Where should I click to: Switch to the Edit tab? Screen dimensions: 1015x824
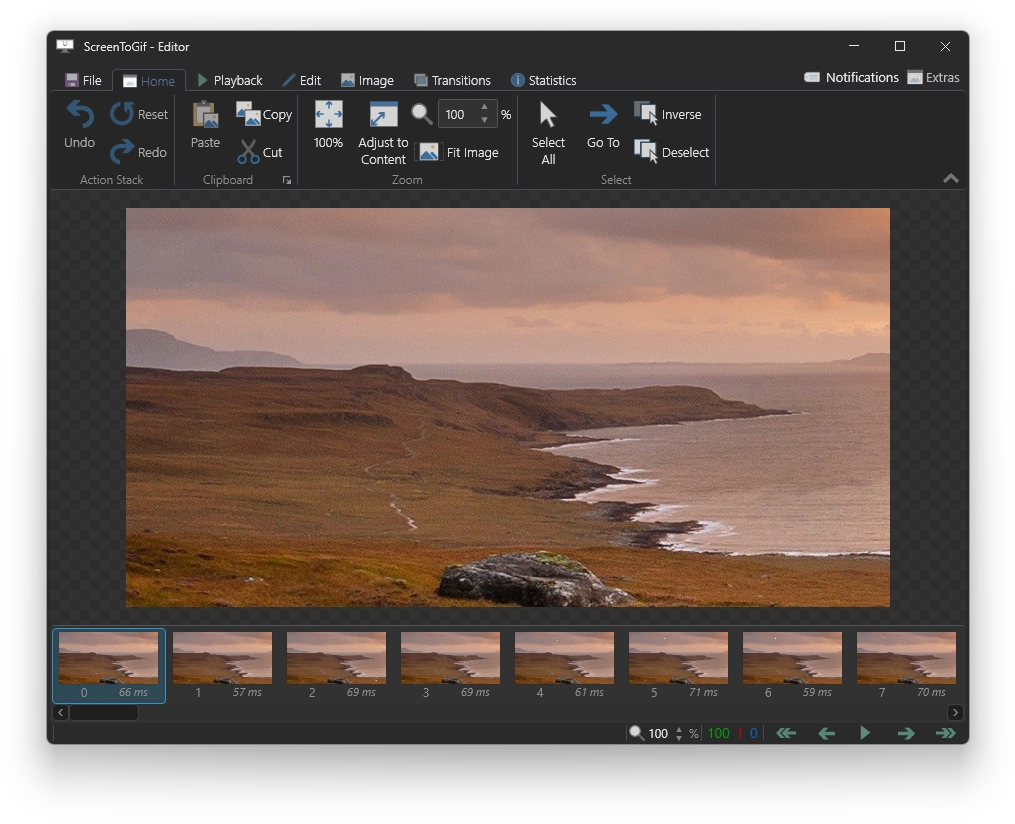click(x=301, y=80)
